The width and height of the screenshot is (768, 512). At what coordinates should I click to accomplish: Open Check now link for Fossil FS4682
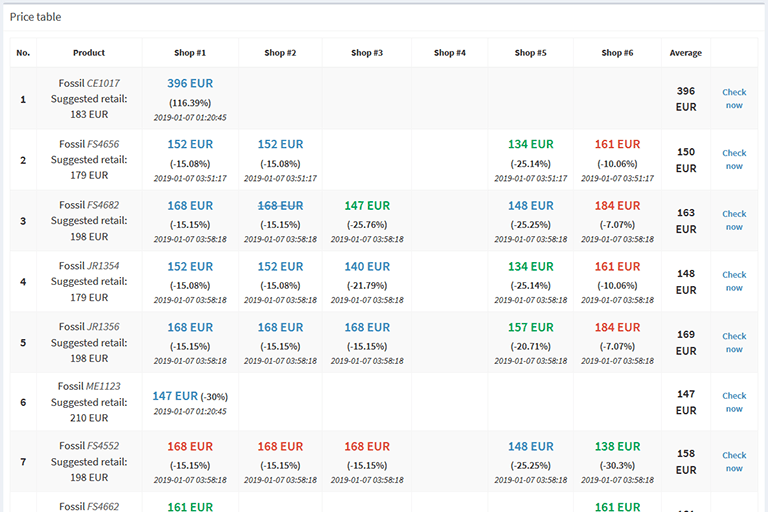[734, 220]
